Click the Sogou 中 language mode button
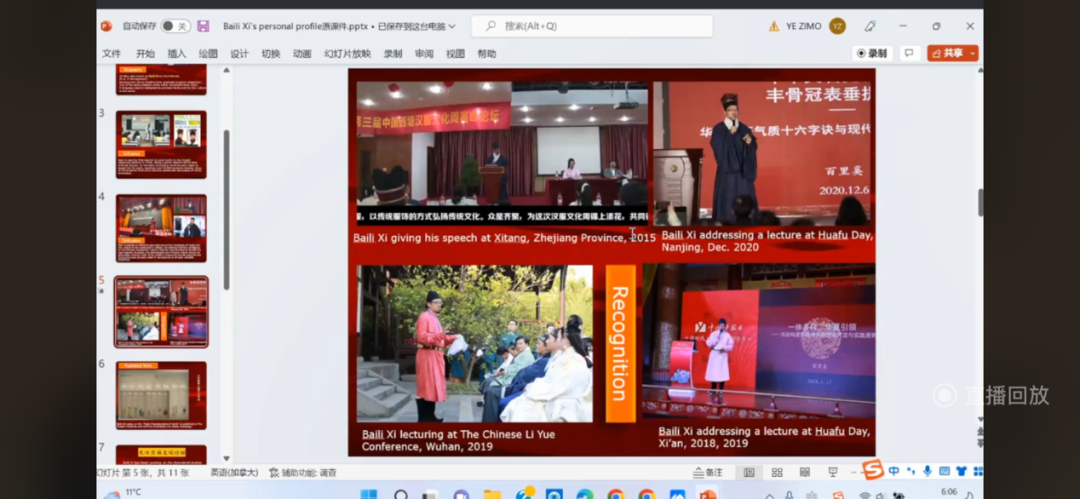This screenshot has width=1080, height=499. click(893, 471)
